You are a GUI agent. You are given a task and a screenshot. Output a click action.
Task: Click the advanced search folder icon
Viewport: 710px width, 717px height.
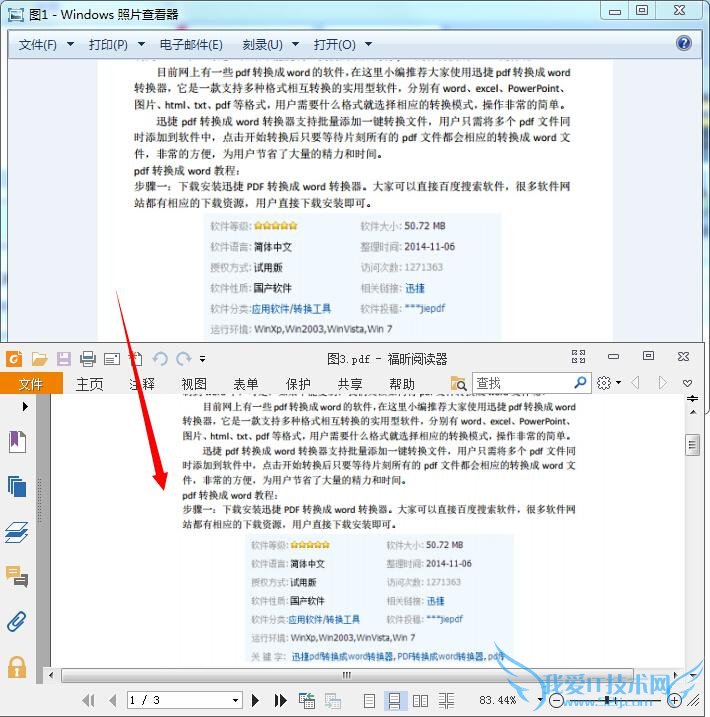pyautogui.click(x=458, y=383)
